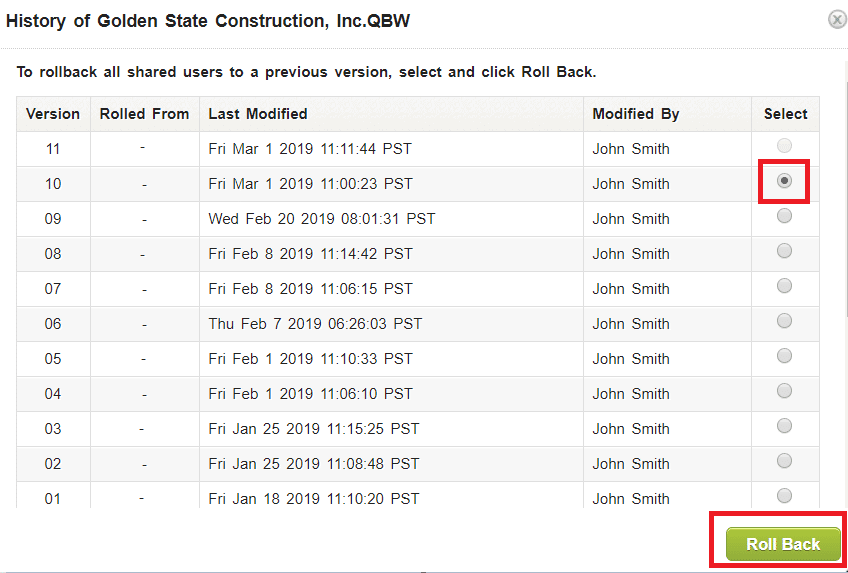Select radio button for version 09

[785, 216]
